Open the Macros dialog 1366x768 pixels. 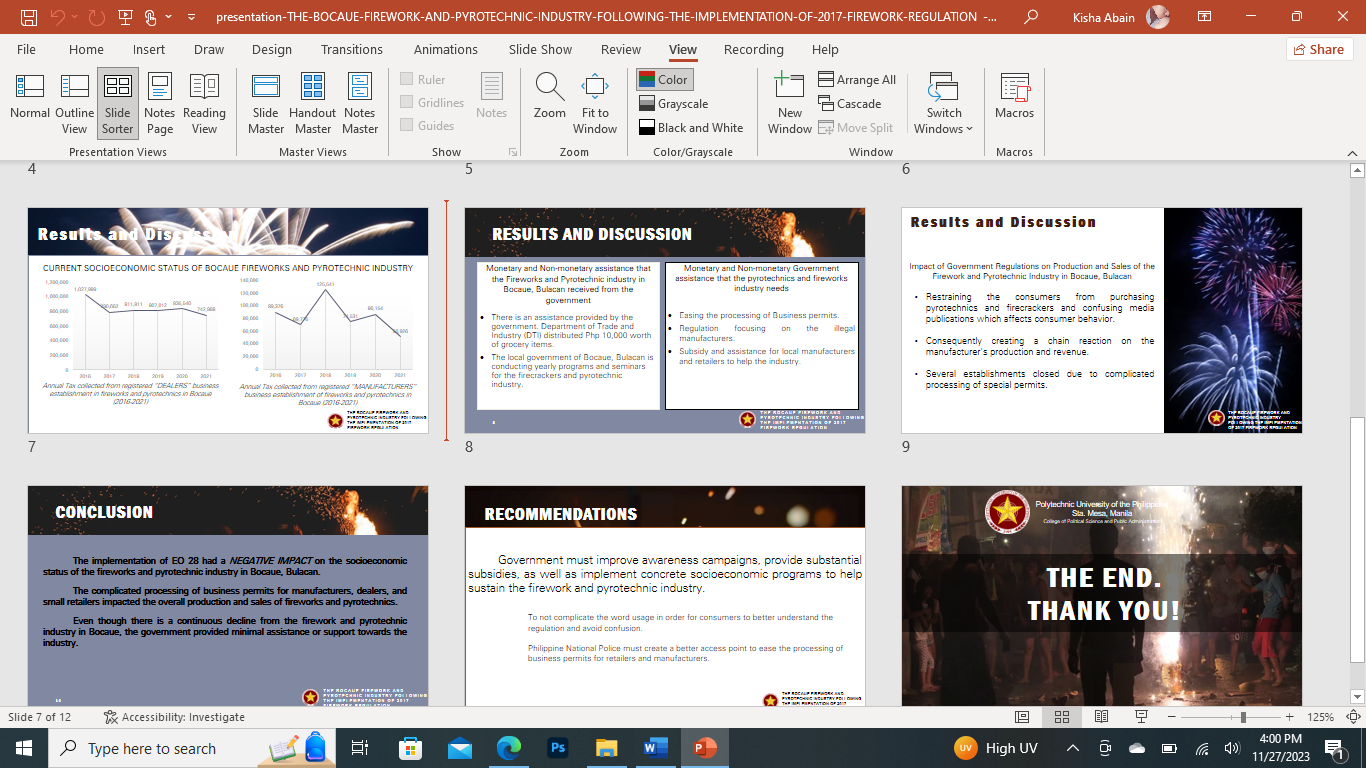[1014, 96]
